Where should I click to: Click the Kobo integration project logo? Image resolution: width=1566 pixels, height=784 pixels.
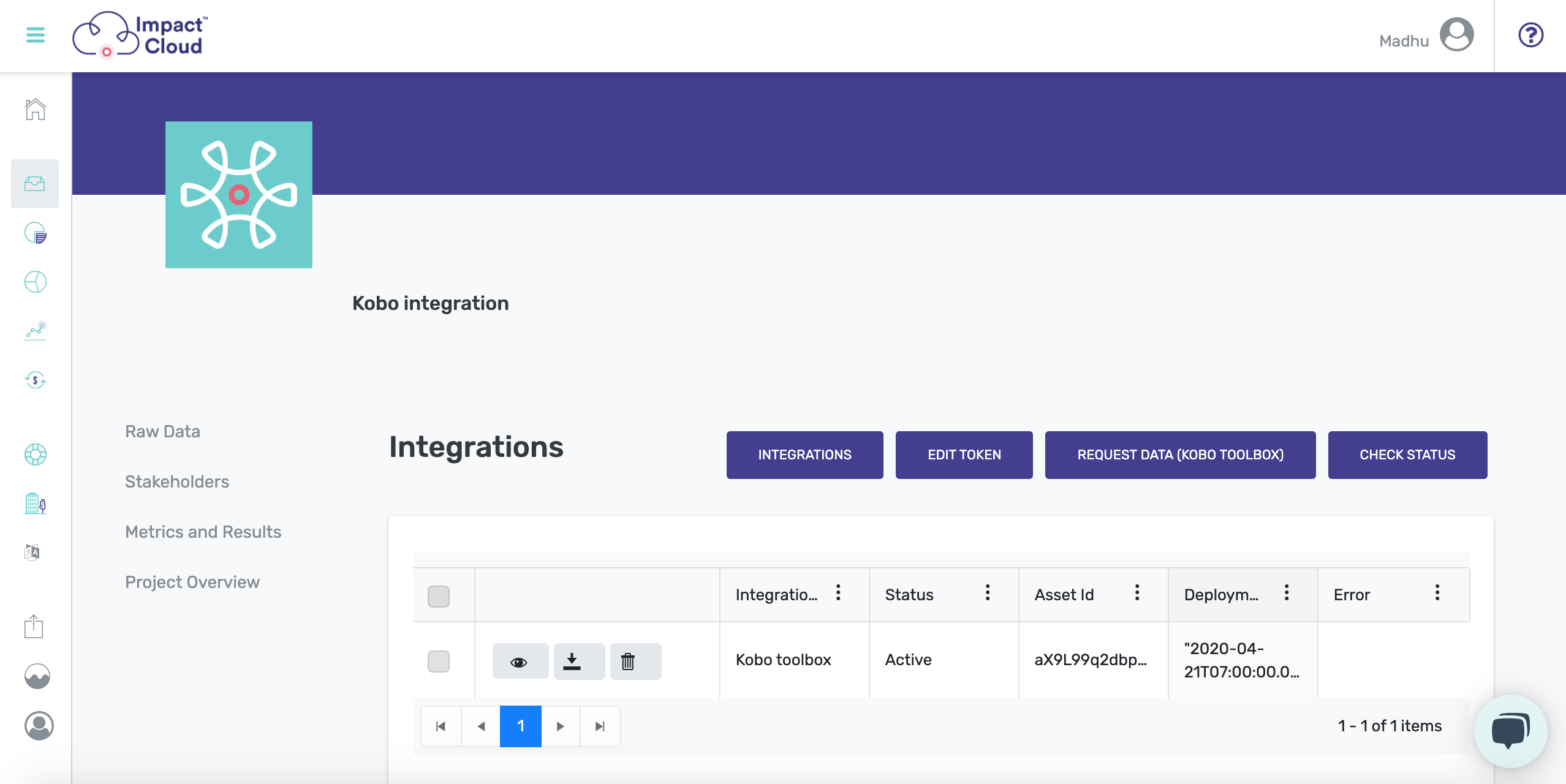pos(239,195)
